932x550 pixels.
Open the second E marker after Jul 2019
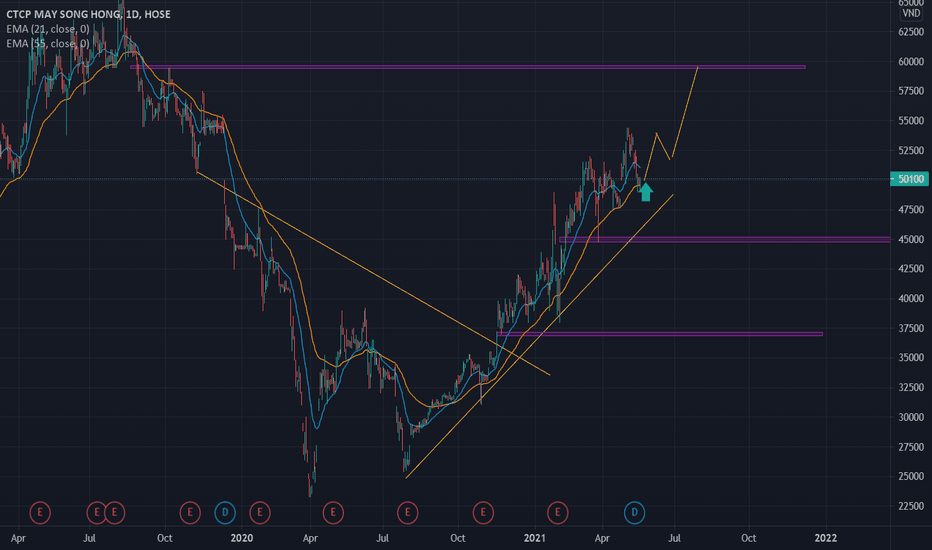(x=115, y=513)
